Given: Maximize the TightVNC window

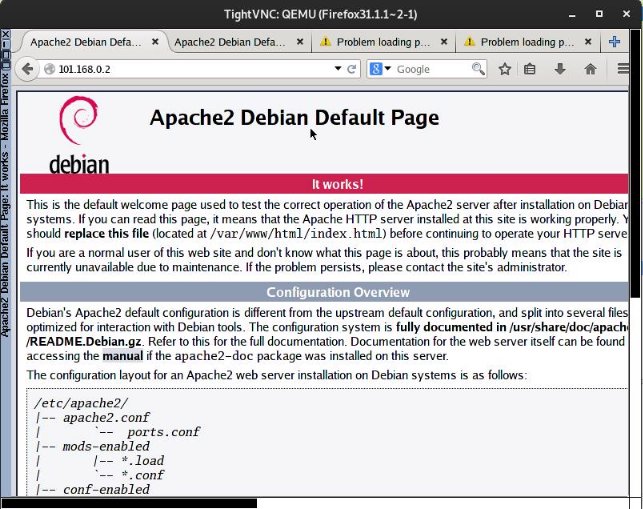Looking at the screenshot, I should tap(599, 14).
